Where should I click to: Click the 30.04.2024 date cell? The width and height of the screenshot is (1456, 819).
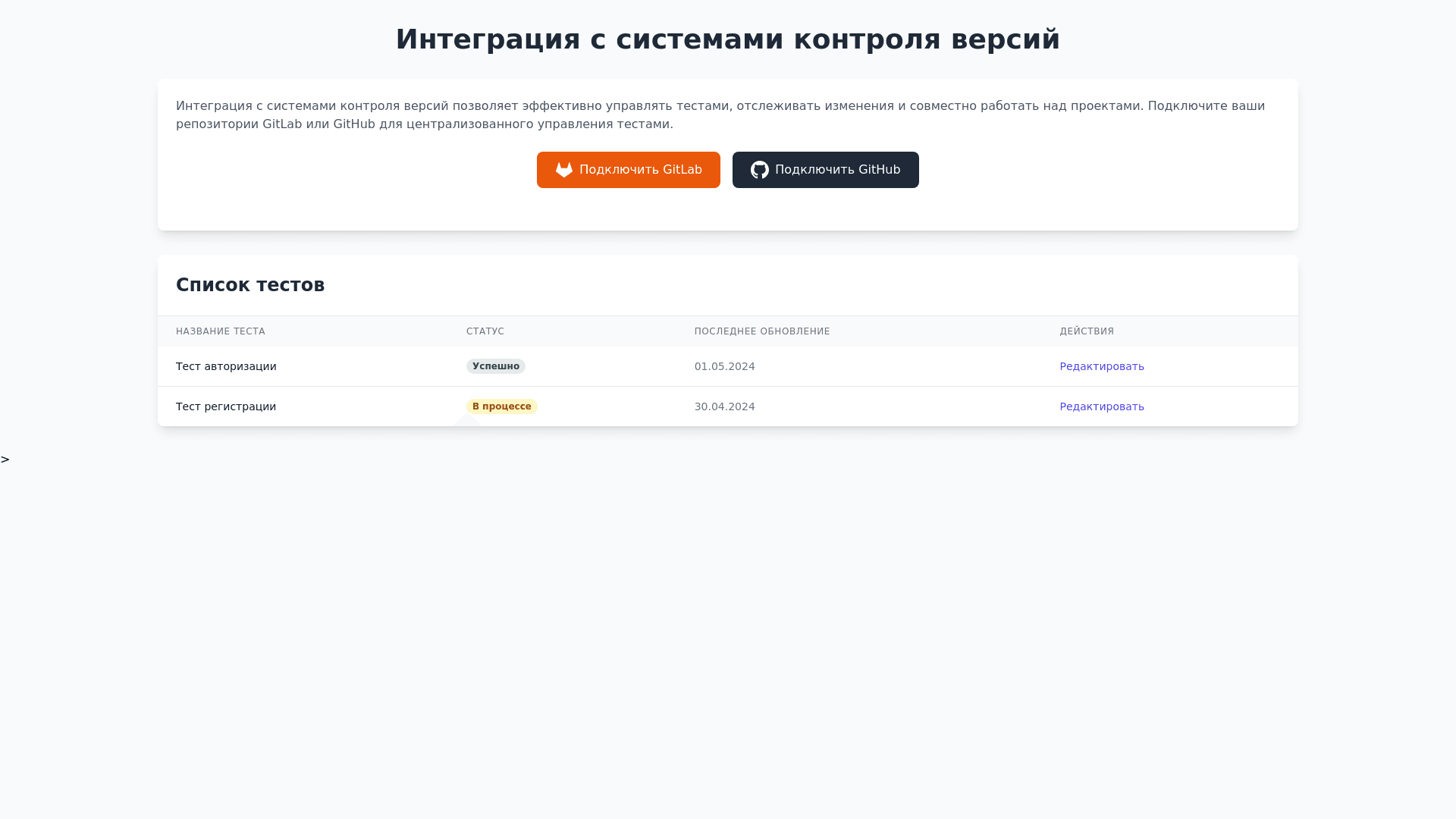coord(724,406)
